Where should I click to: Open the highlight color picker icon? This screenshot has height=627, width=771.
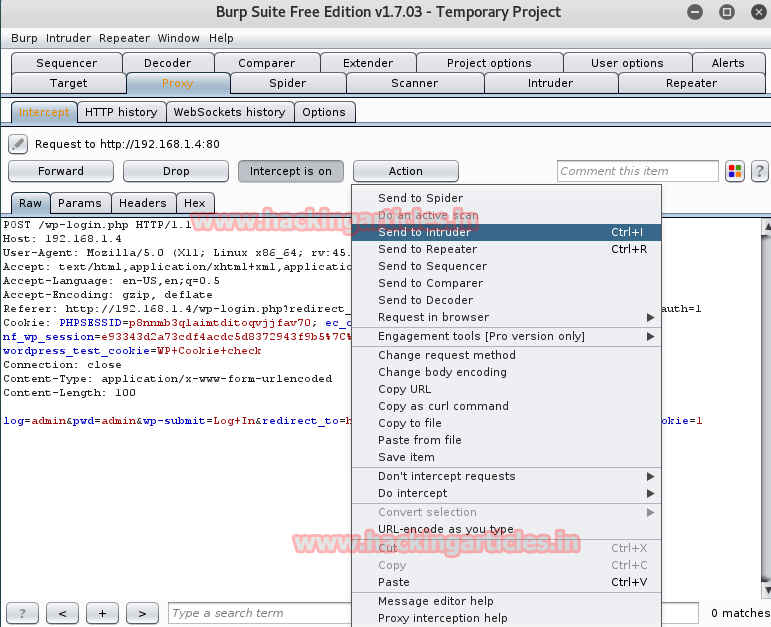[735, 171]
